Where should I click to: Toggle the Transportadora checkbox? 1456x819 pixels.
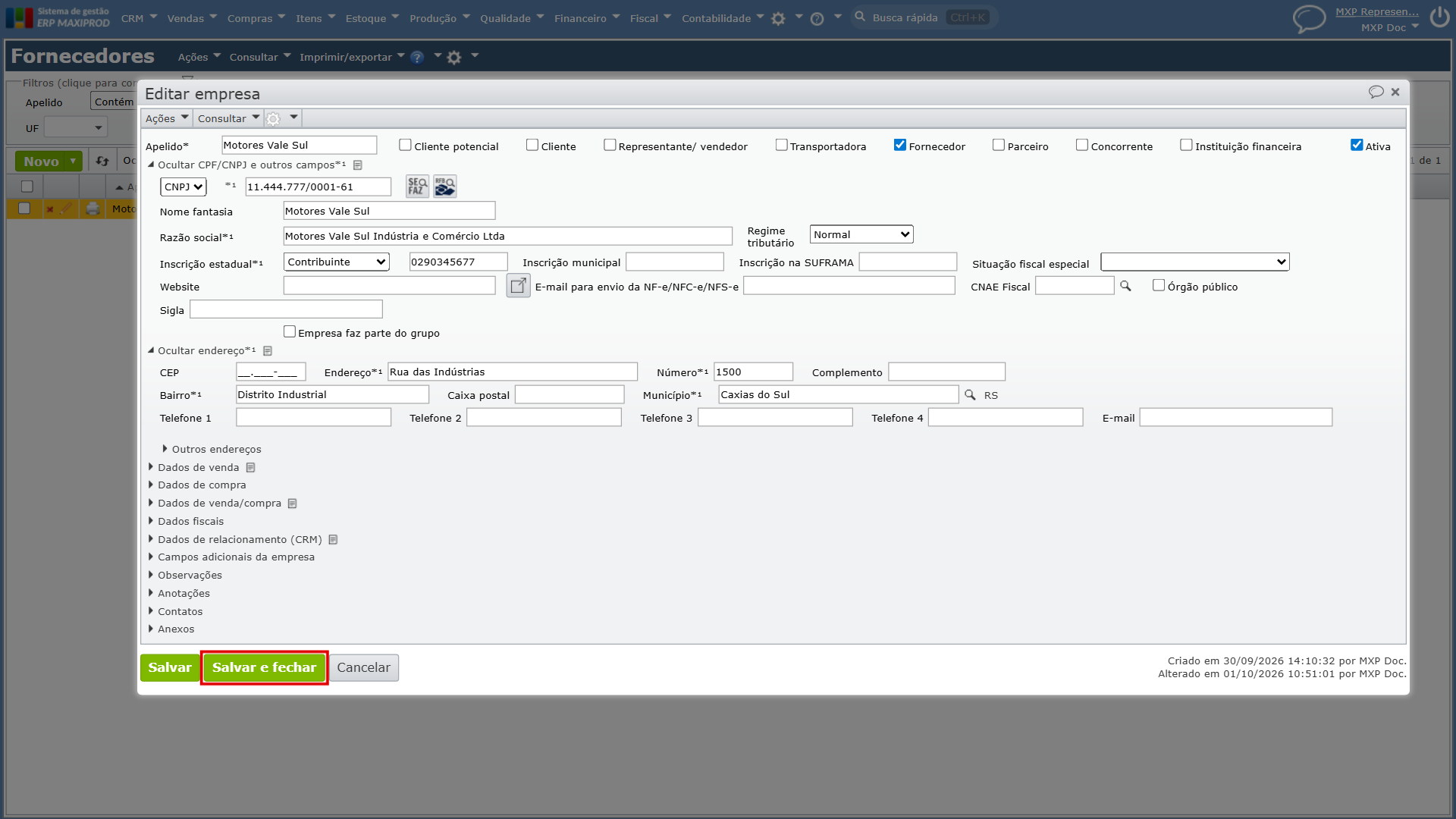781,145
